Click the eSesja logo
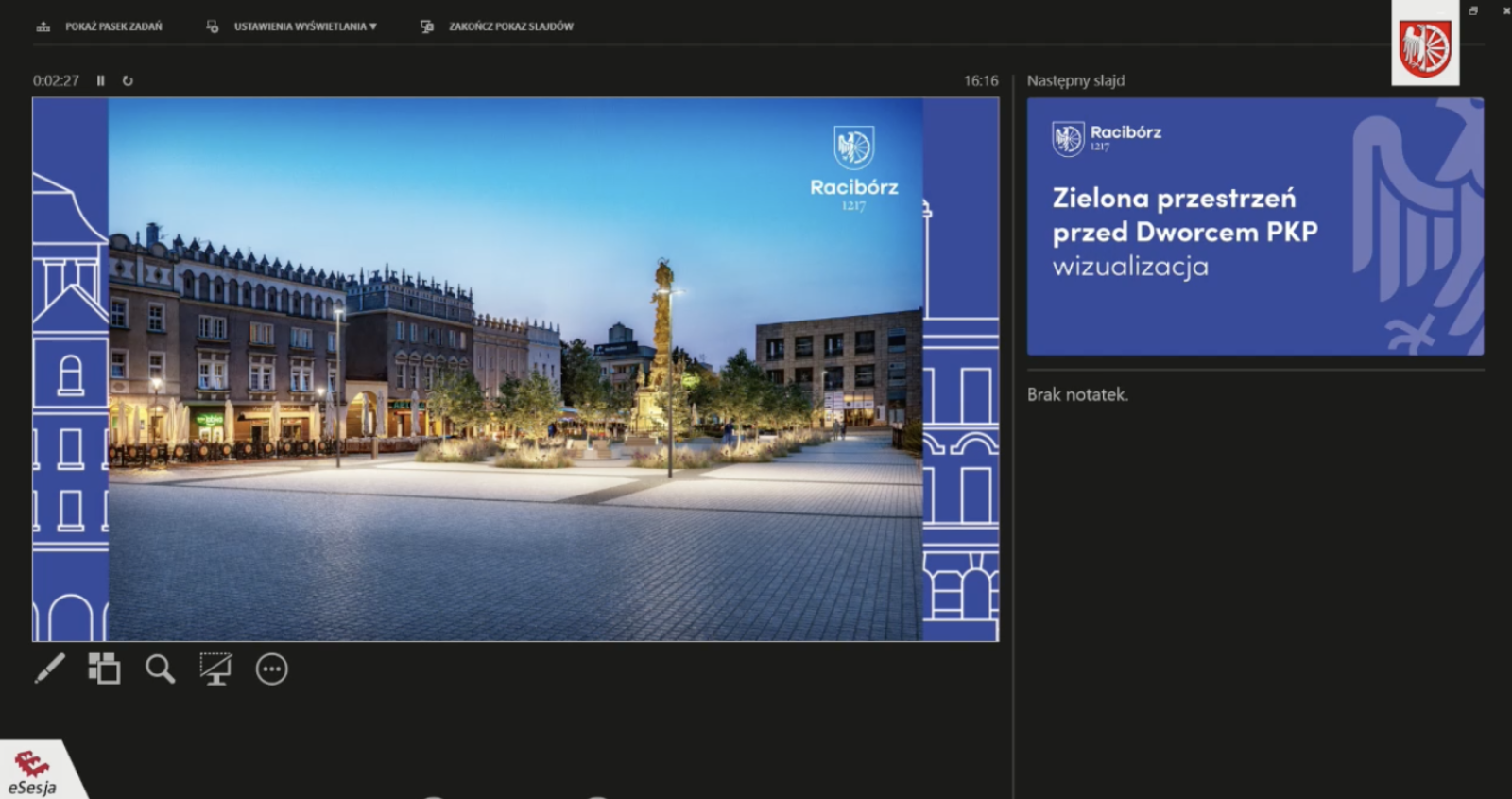 [33, 773]
